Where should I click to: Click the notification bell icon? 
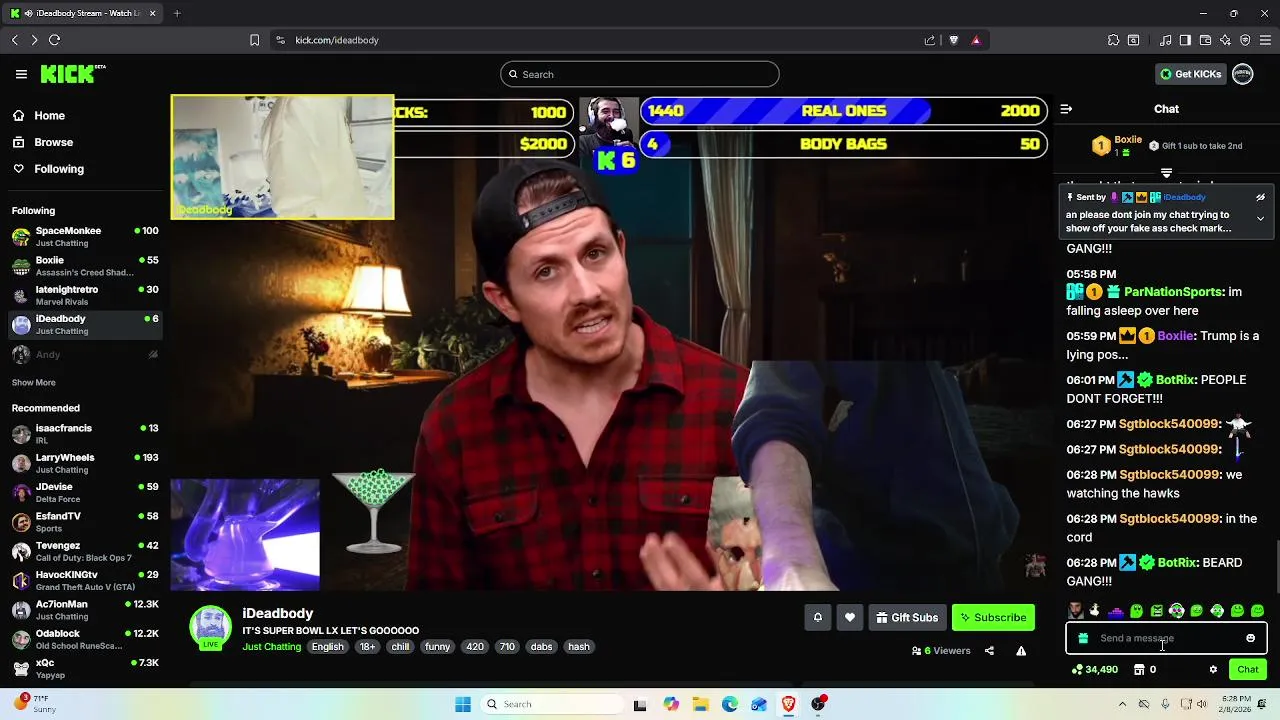[817, 618]
